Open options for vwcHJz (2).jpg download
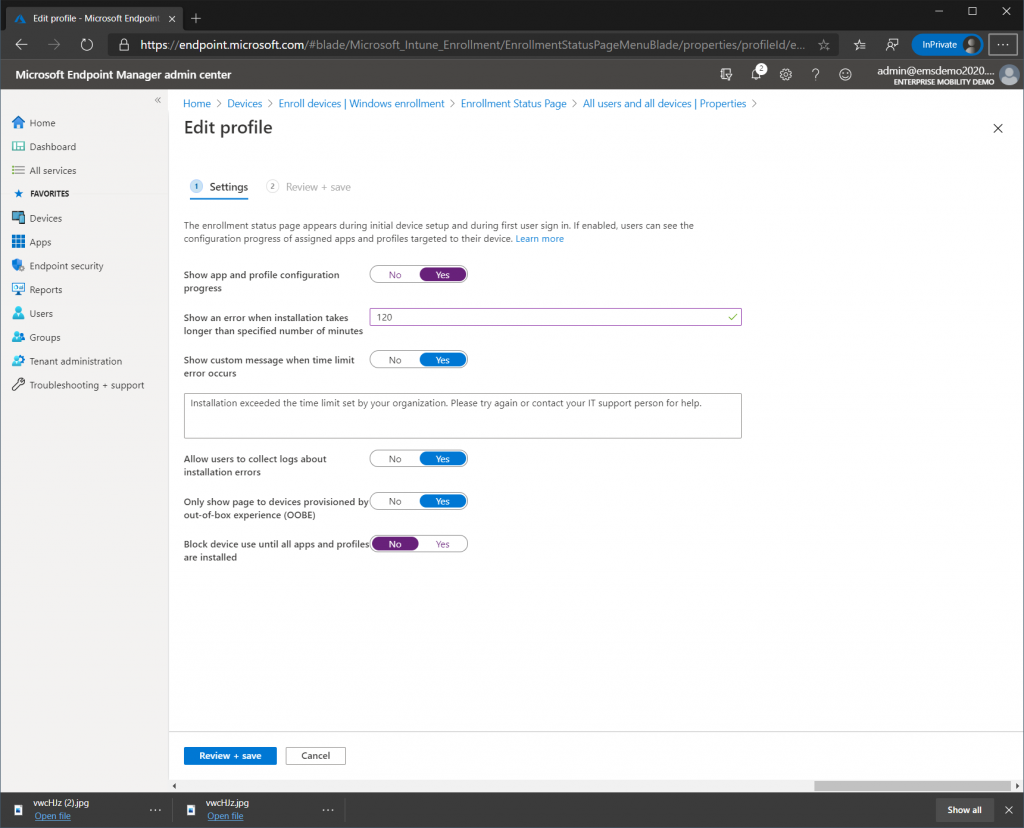This screenshot has height=828, width=1024. tap(155, 810)
